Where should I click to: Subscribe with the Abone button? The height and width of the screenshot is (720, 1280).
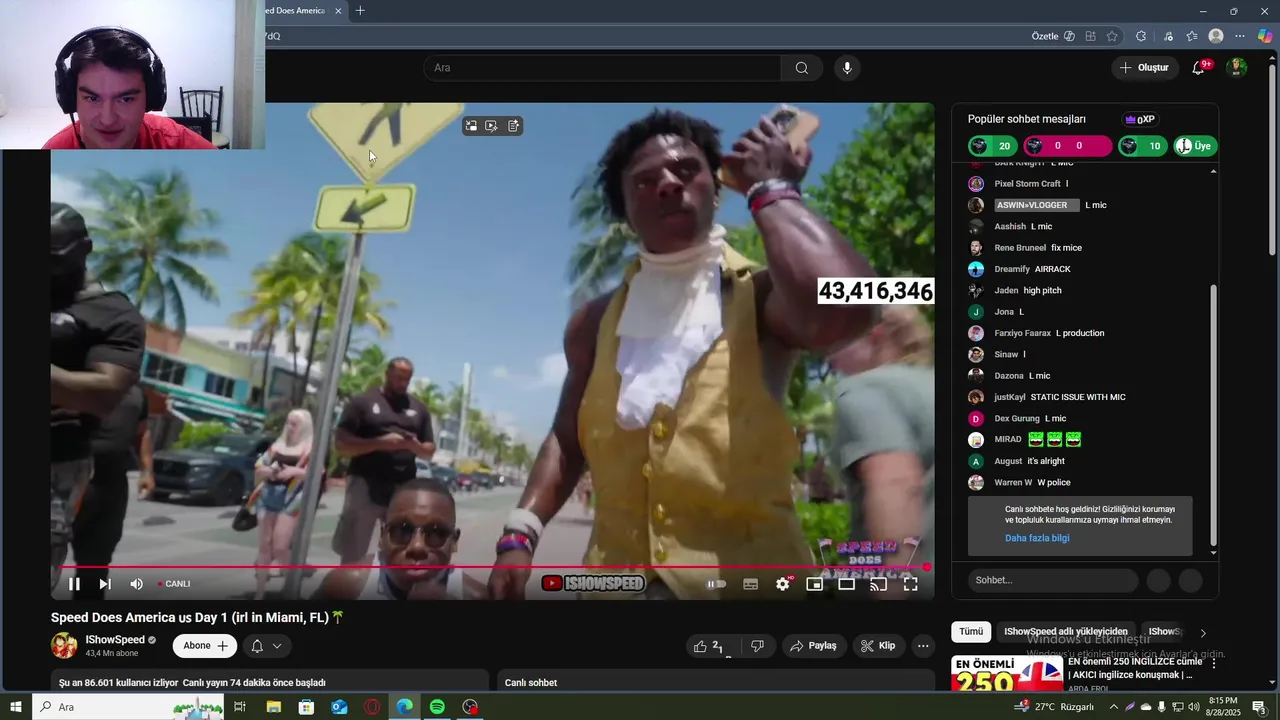(x=205, y=646)
